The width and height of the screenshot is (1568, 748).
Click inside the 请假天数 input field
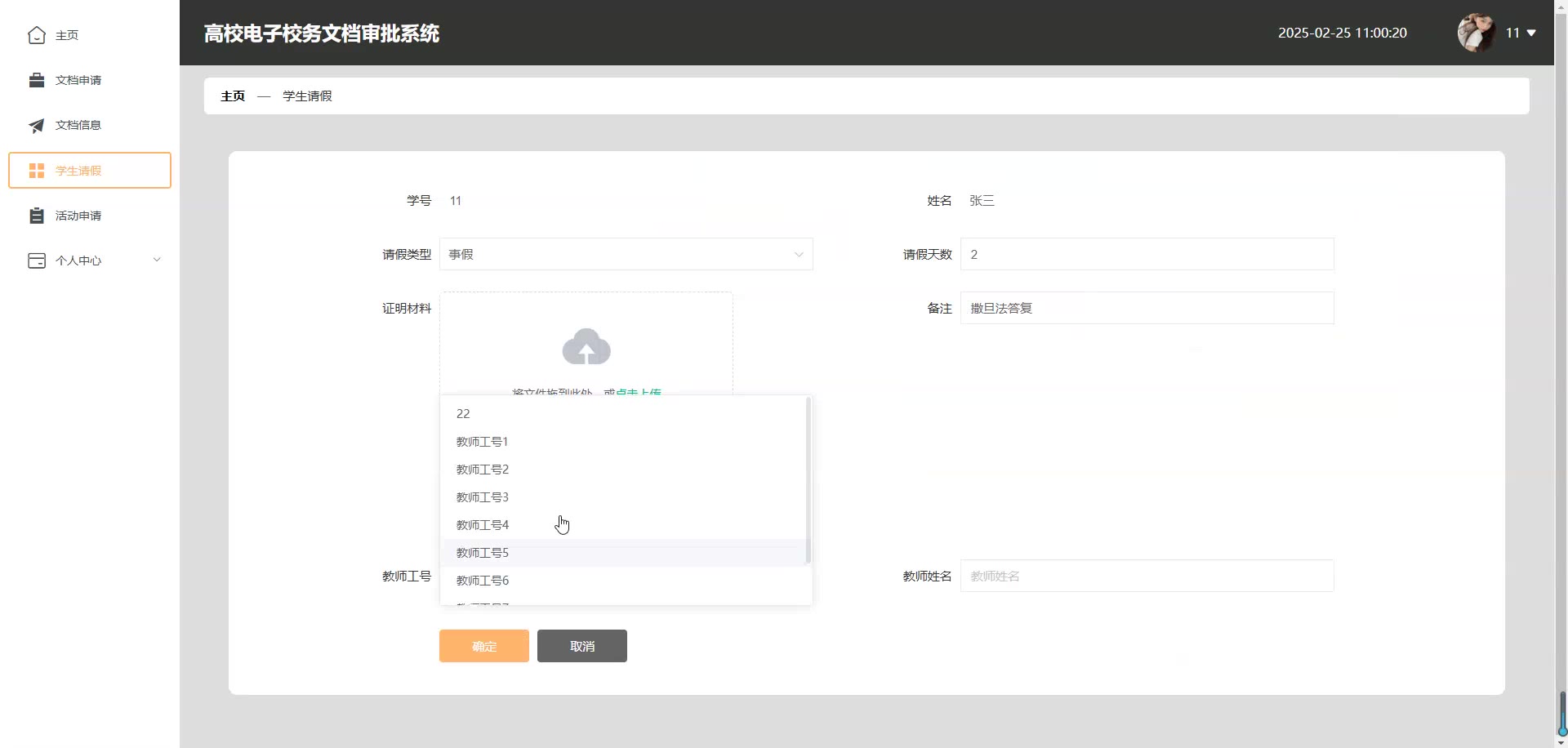pos(1147,254)
